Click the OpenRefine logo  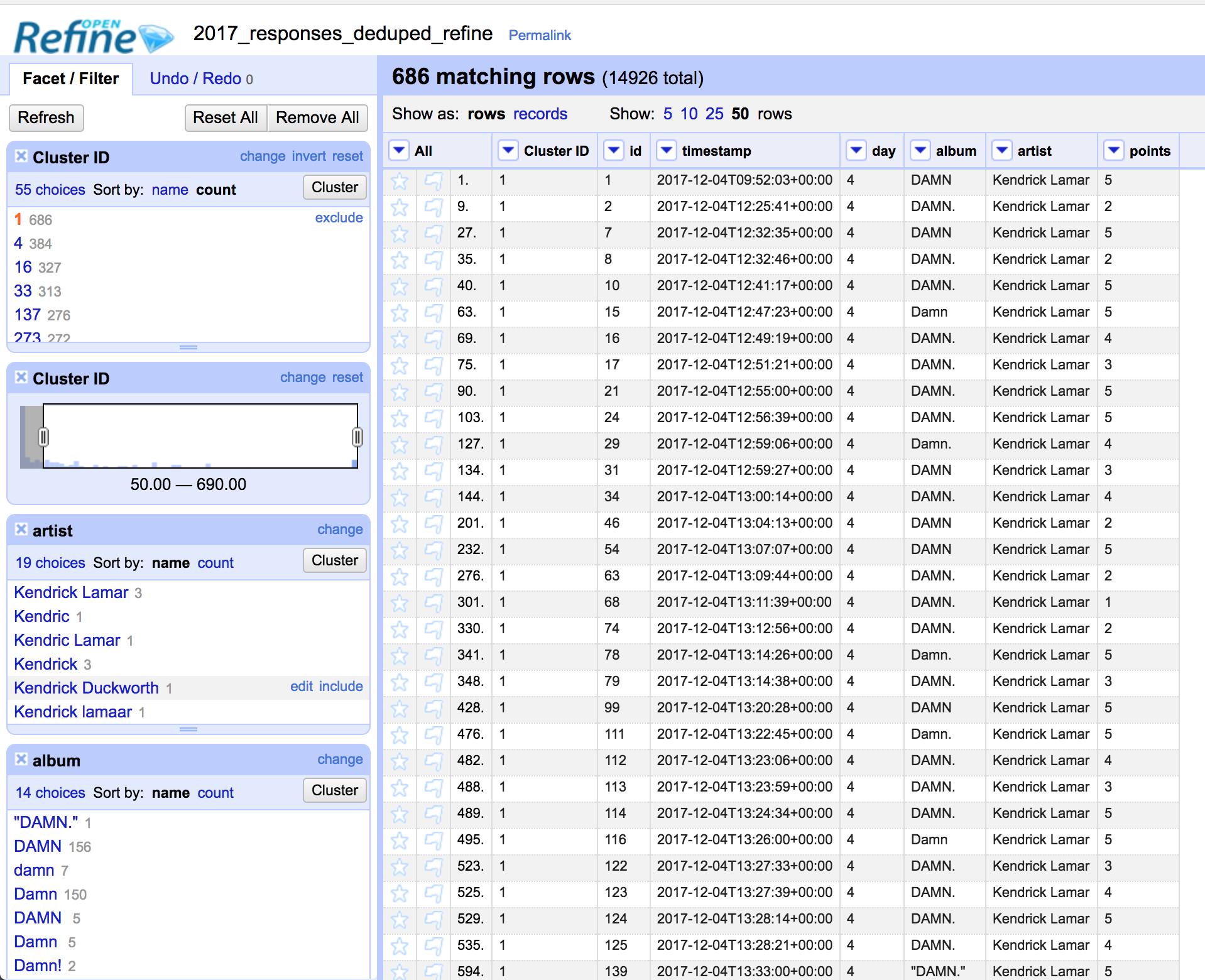coord(94,36)
